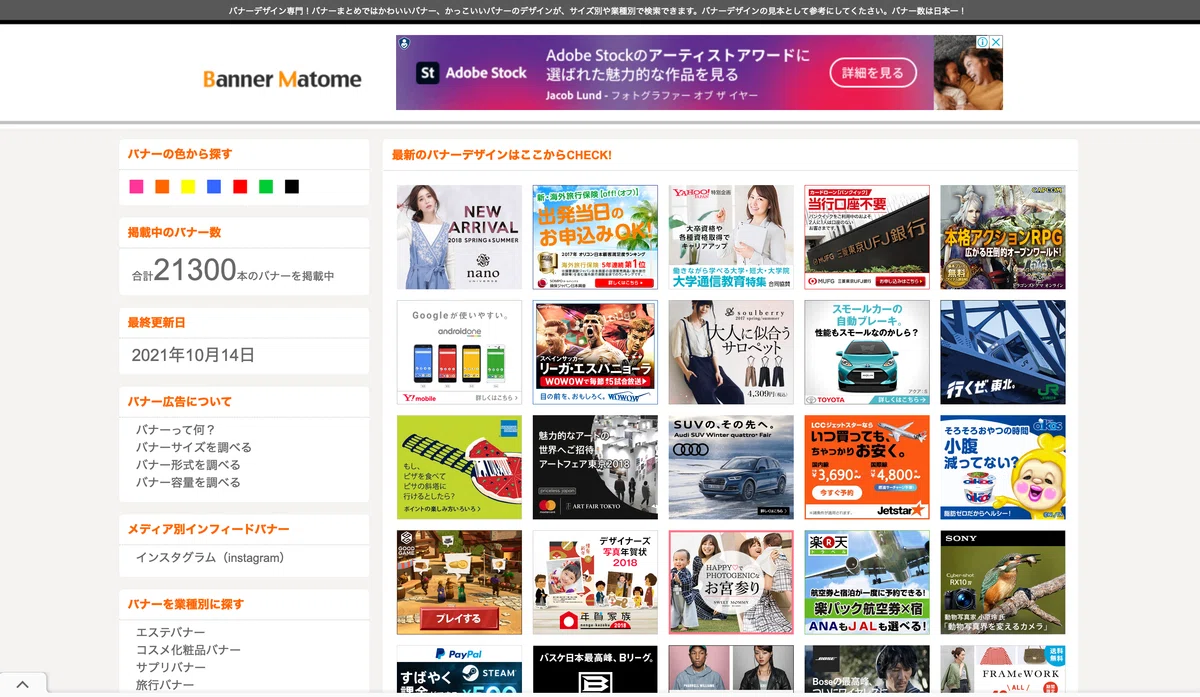Viewport: 1200px width, 697px height.
Task: Browse the サプリバナー category
Action: click(x=171, y=668)
